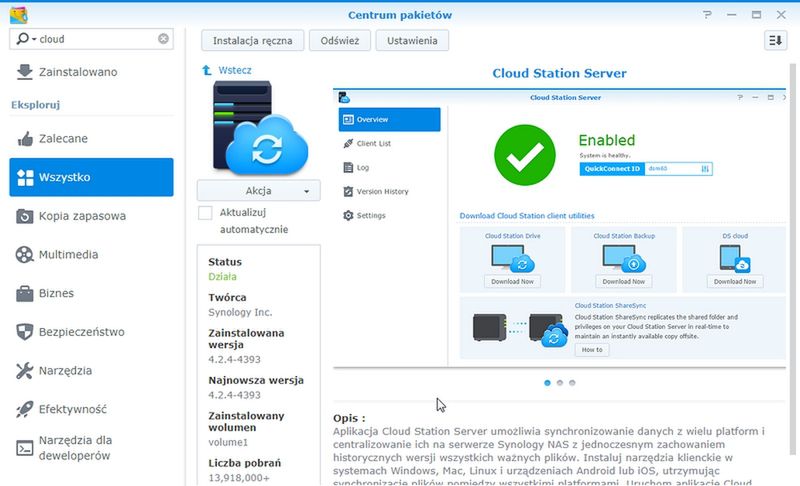Select the second screenshot carousel dot

click(560, 383)
